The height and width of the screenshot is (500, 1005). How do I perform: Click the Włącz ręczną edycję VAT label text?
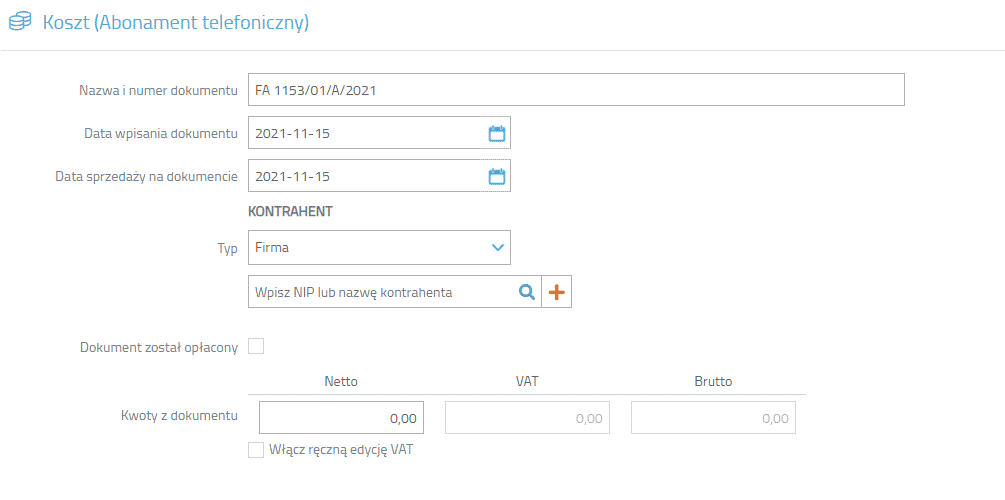coord(342,450)
